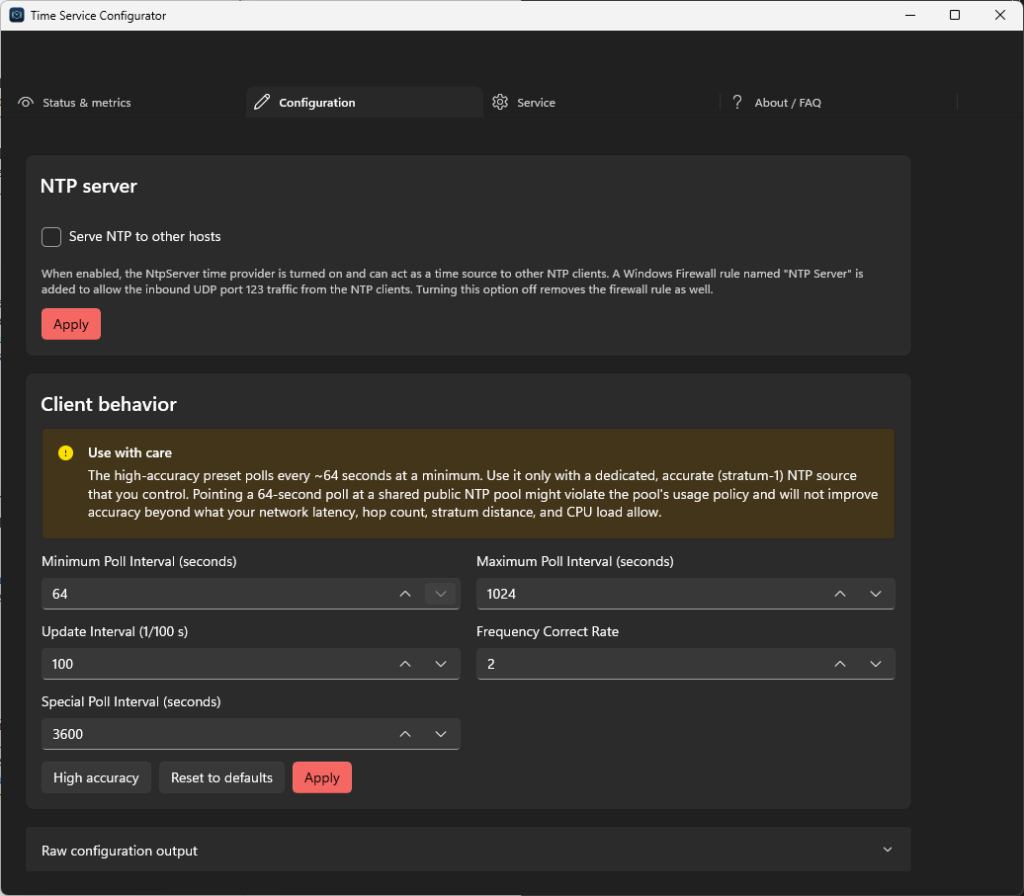Maximize the Time Service Configurator window
Image resolution: width=1024 pixels, height=896 pixels.
954,15
